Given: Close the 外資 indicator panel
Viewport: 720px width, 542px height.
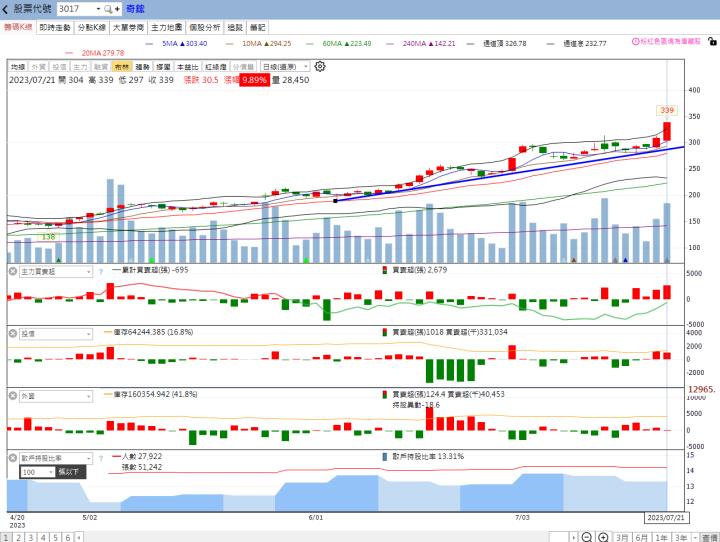Looking at the screenshot, I should point(13,395).
